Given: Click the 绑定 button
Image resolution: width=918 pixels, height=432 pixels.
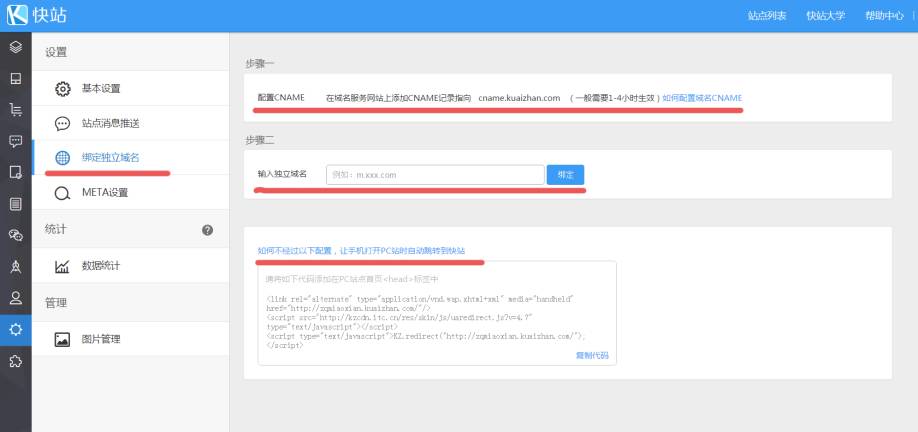Looking at the screenshot, I should [x=566, y=174].
